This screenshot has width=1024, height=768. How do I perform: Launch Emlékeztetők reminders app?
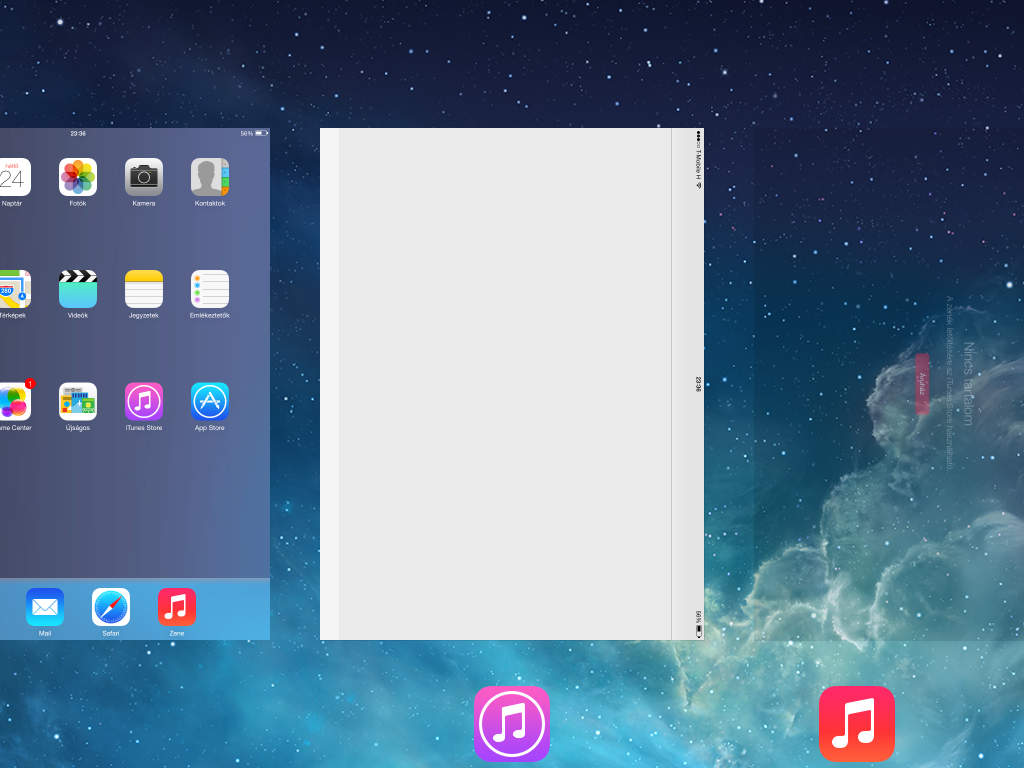point(210,289)
